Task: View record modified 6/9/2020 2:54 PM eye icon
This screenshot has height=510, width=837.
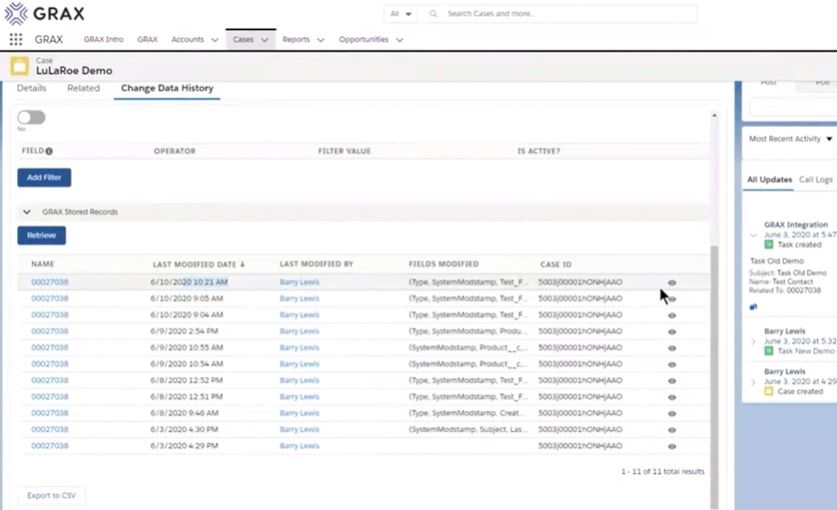Action: coord(672,332)
